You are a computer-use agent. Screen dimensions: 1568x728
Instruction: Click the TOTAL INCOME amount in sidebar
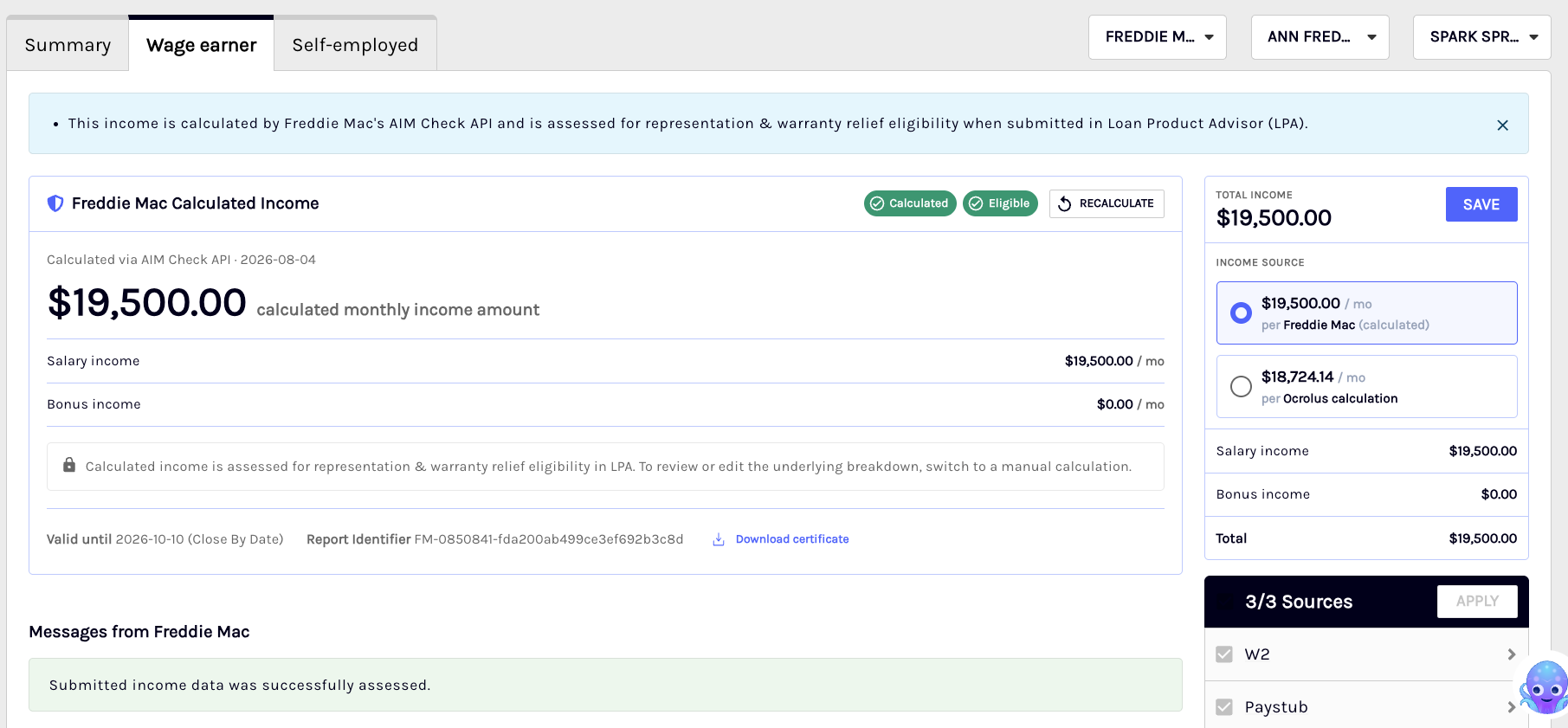(1274, 218)
